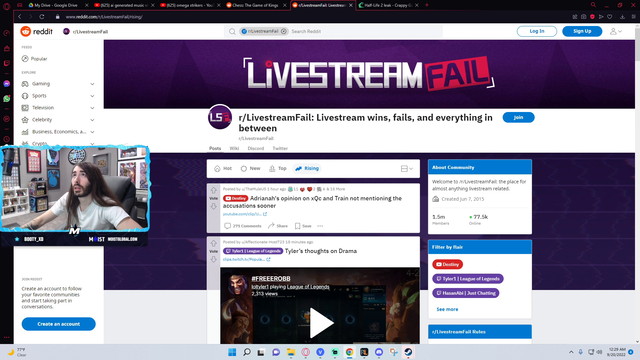Go back in the browser
Viewport: 640px width, 360px height.
coord(20,17)
